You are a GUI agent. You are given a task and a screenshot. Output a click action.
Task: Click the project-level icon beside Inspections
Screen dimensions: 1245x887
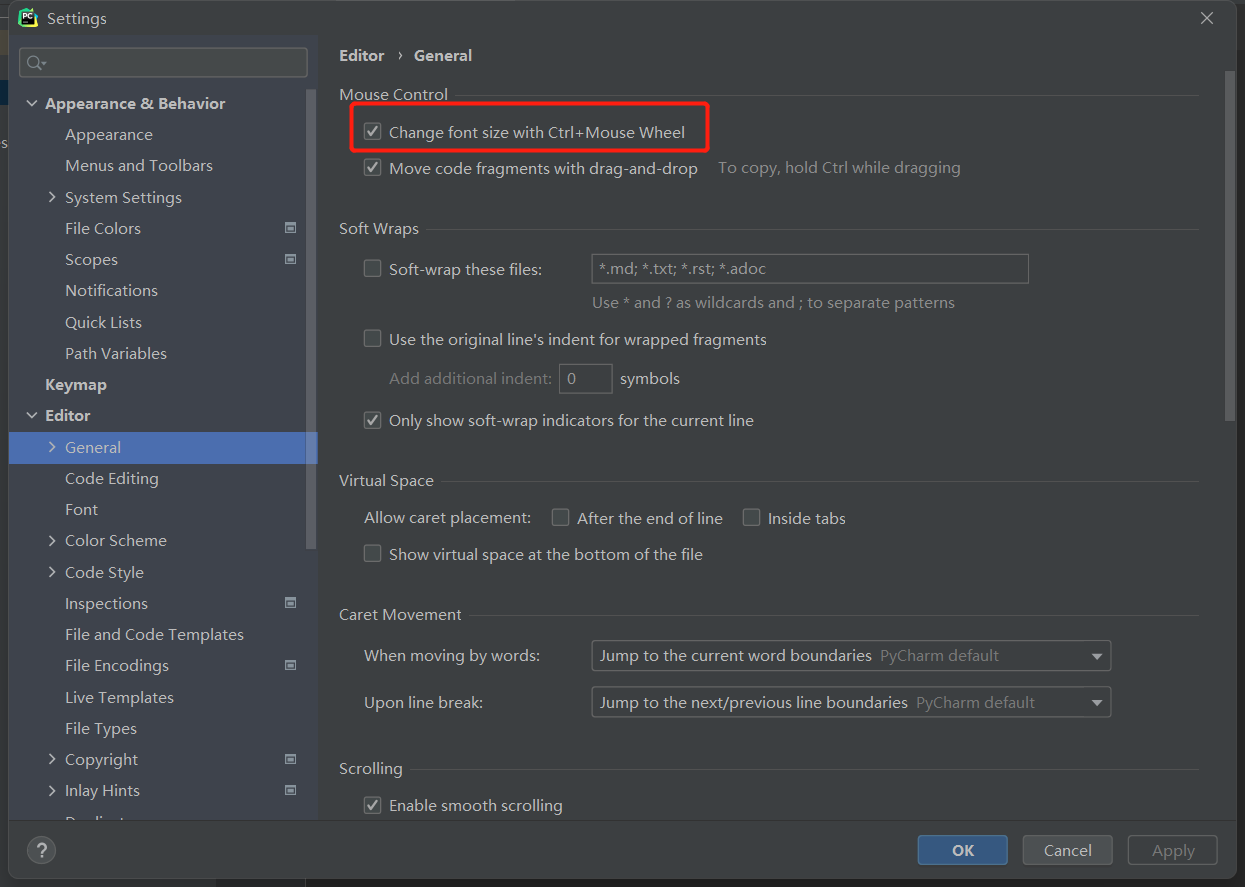click(290, 603)
